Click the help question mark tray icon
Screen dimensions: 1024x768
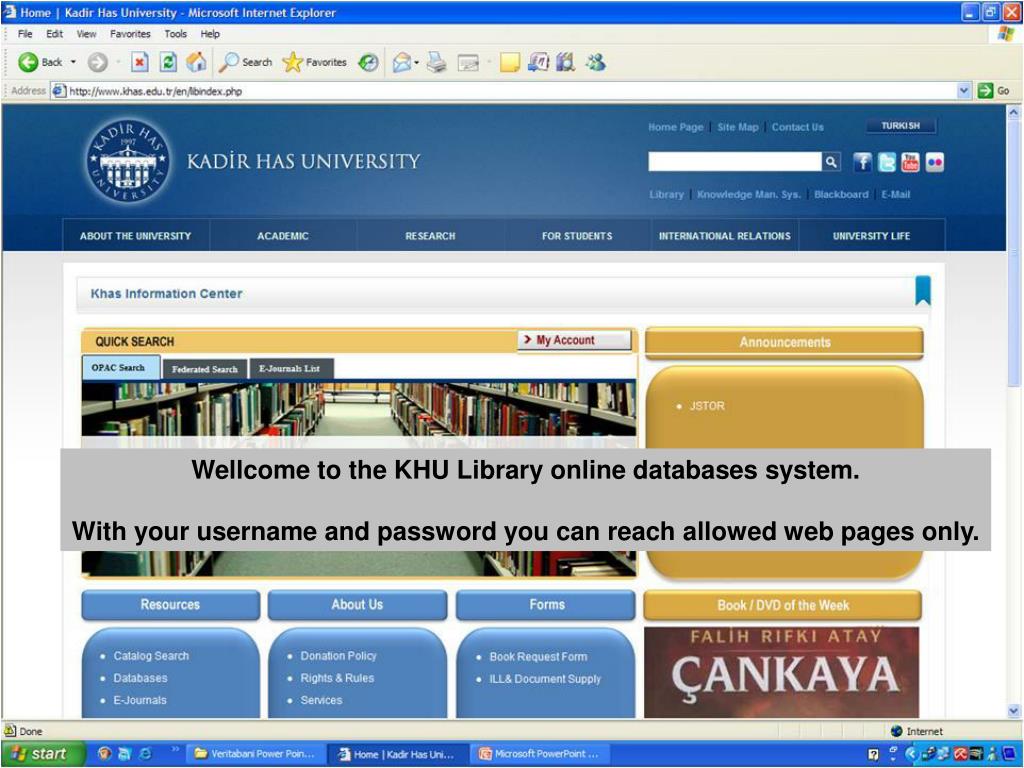click(x=873, y=754)
